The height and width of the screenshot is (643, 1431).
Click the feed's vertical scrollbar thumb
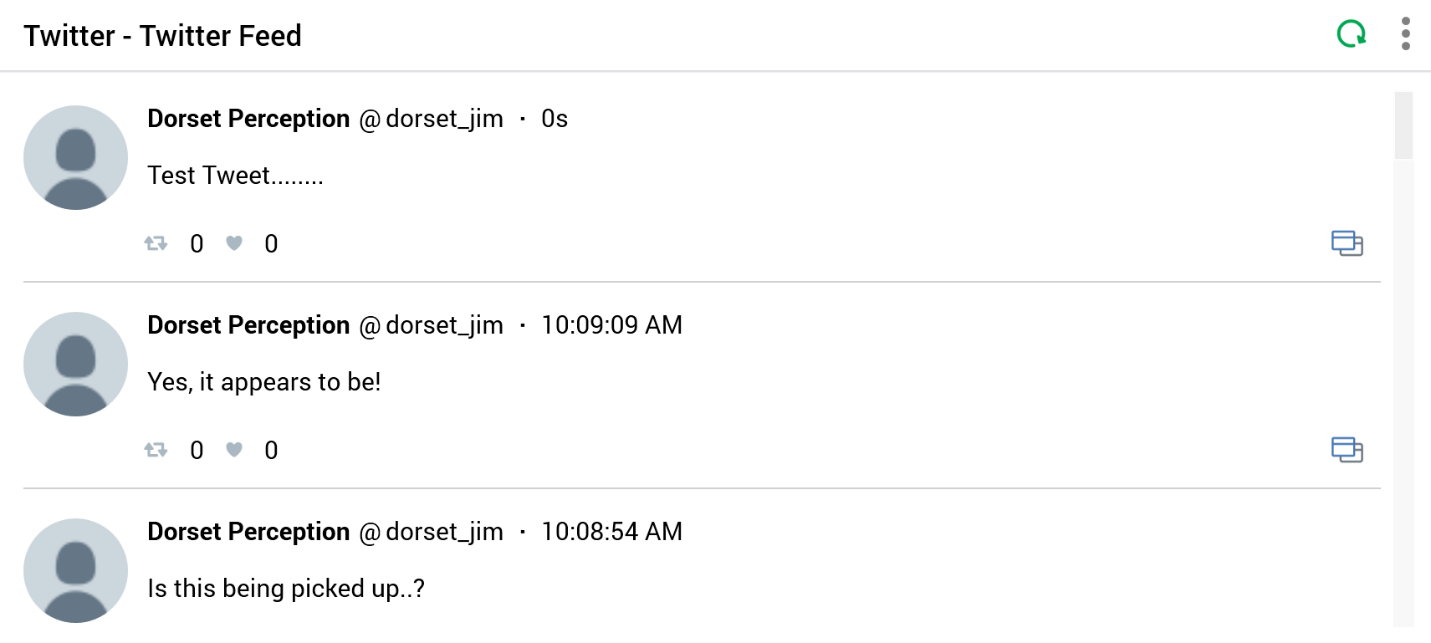coord(1404,125)
